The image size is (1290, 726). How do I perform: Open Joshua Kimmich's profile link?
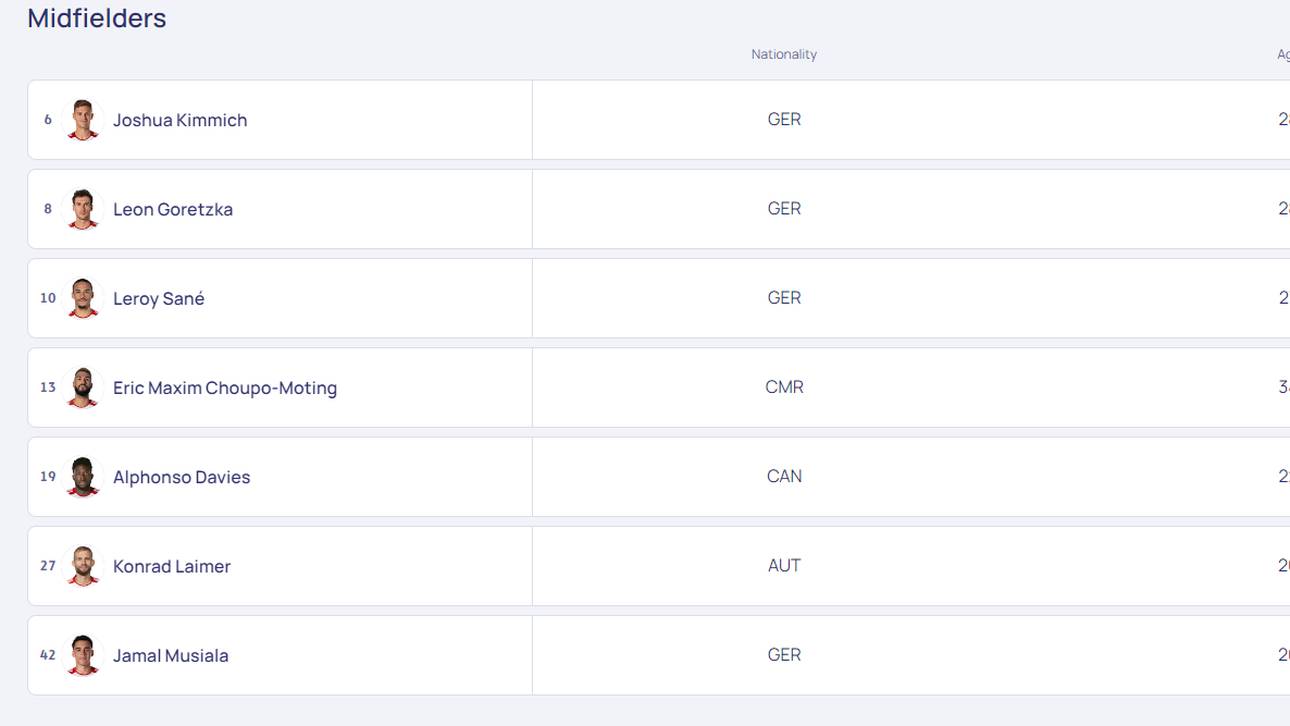click(x=180, y=120)
